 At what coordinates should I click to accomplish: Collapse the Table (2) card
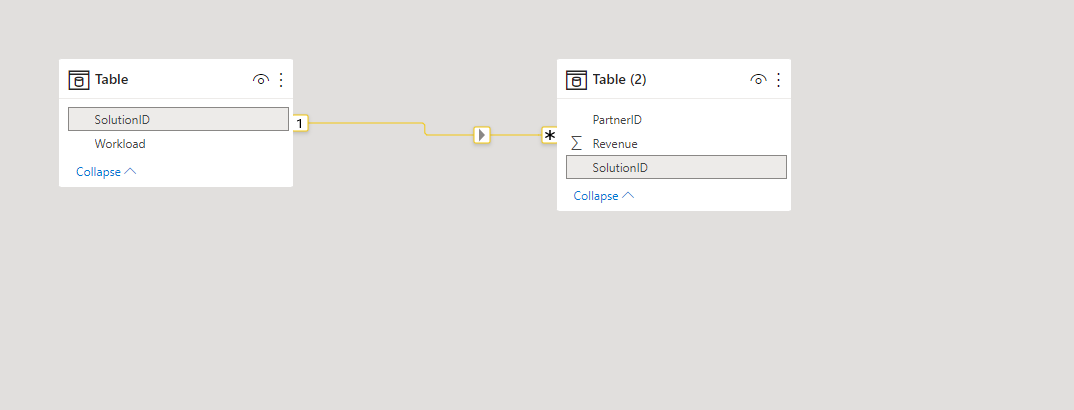pyautogui.click(x=603, y=196)
